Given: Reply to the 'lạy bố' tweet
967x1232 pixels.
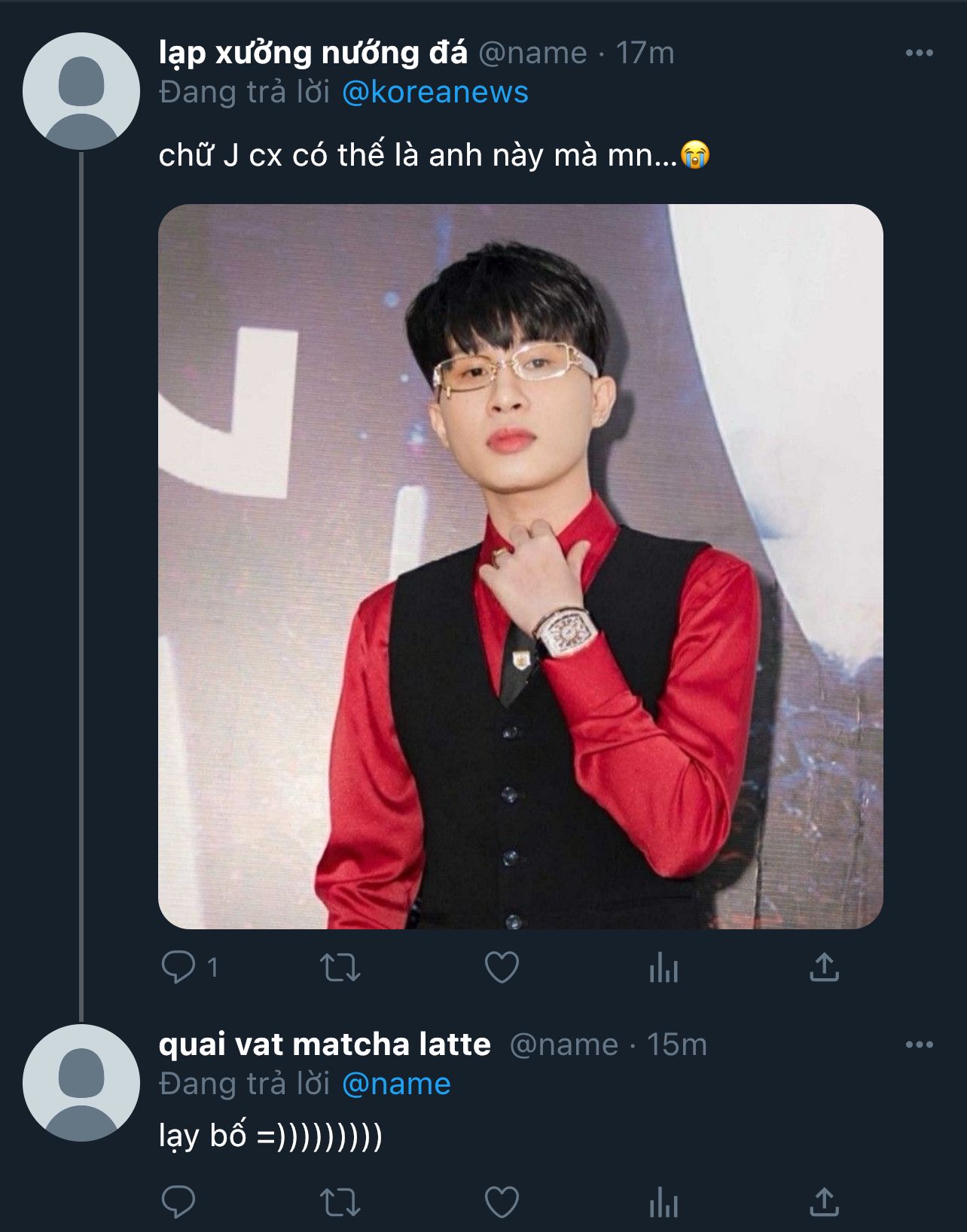Looking at the screenshot, I should tap(178, 1202).
